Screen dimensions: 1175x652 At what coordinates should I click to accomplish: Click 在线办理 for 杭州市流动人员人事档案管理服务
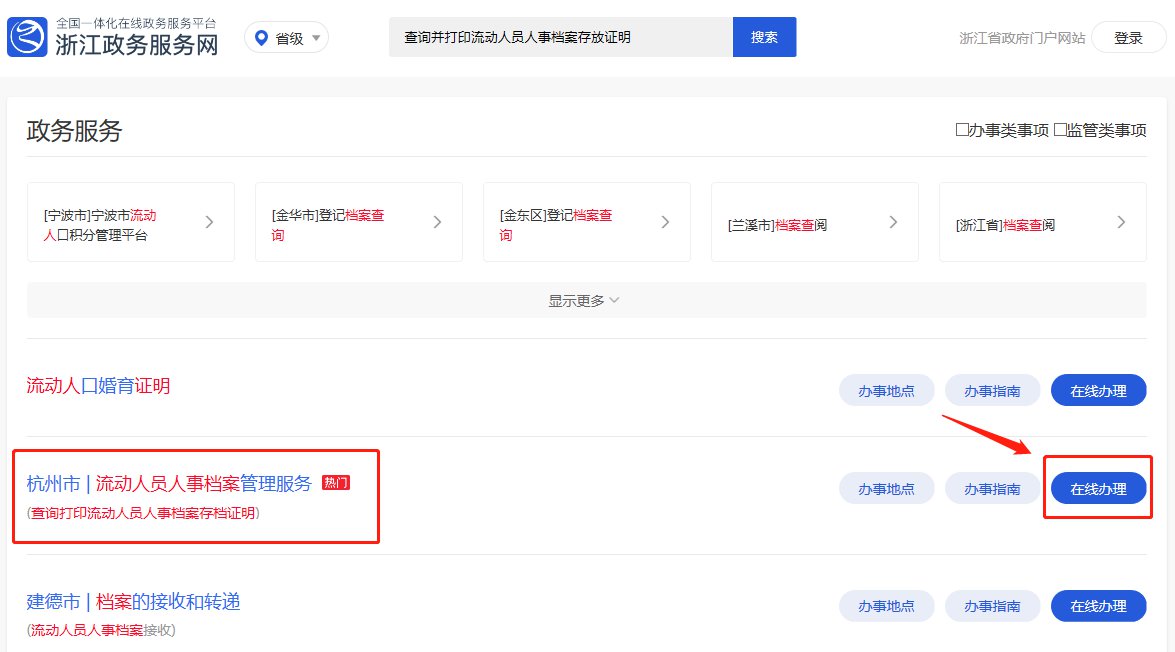(x=1098, y=489)
